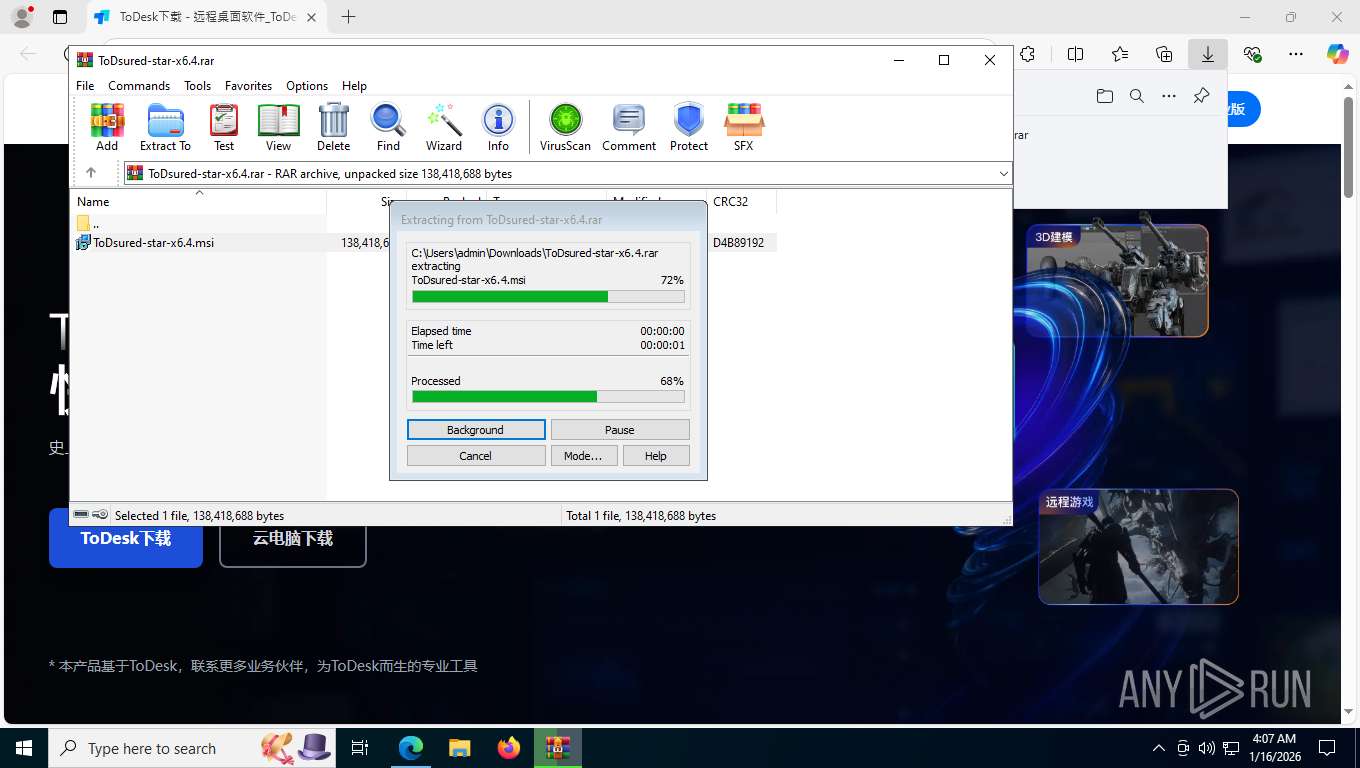Image resolution: width=1360 pixels, height=768 pixels.
Task: Open new tab plus button in Edge
Action: (348, 17)
